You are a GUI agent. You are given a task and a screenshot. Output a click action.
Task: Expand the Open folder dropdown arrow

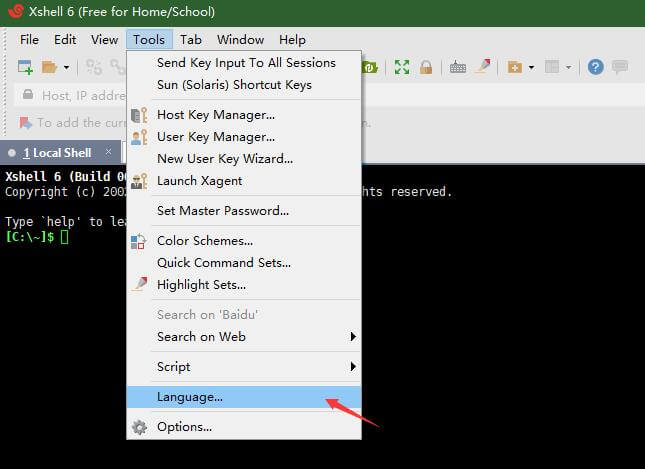point(67,67)
